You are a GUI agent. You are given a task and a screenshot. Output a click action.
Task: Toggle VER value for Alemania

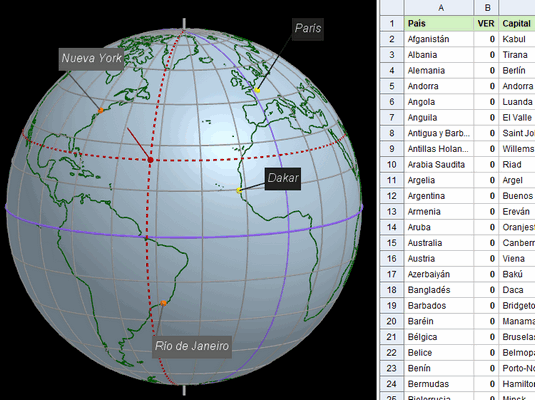point(487,70)
